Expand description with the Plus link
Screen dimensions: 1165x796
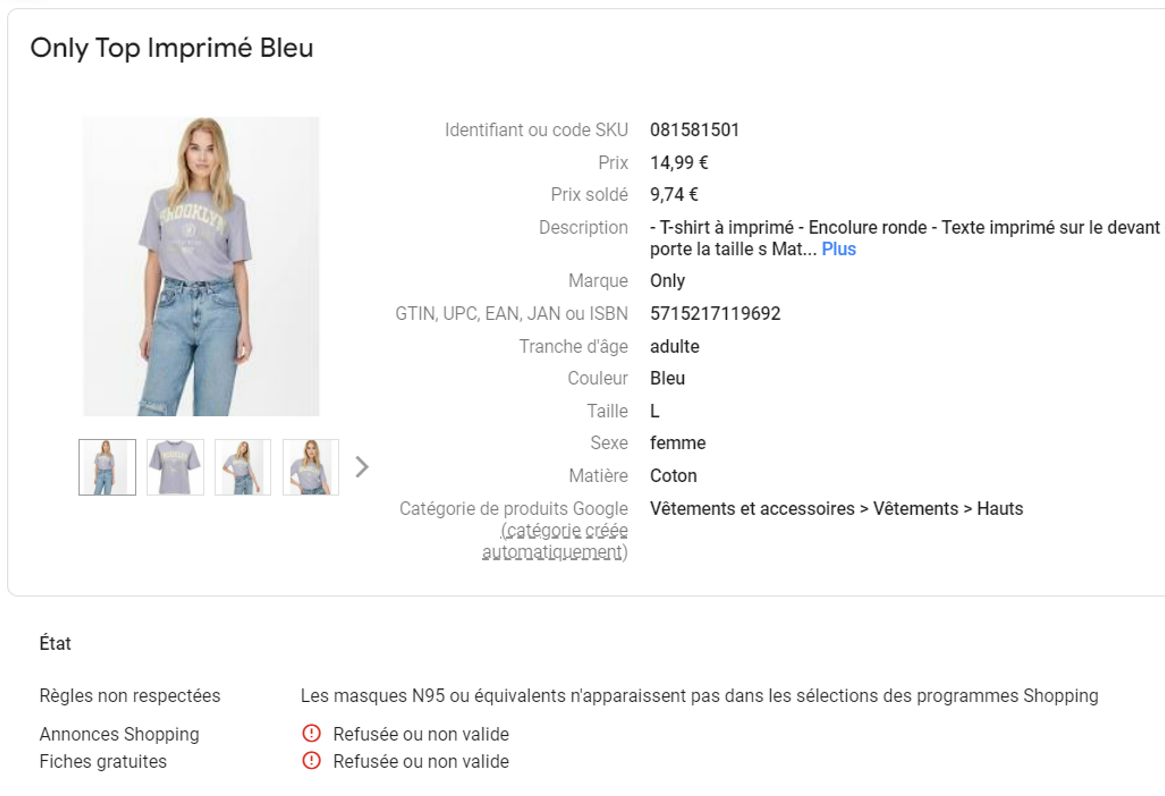839,249
